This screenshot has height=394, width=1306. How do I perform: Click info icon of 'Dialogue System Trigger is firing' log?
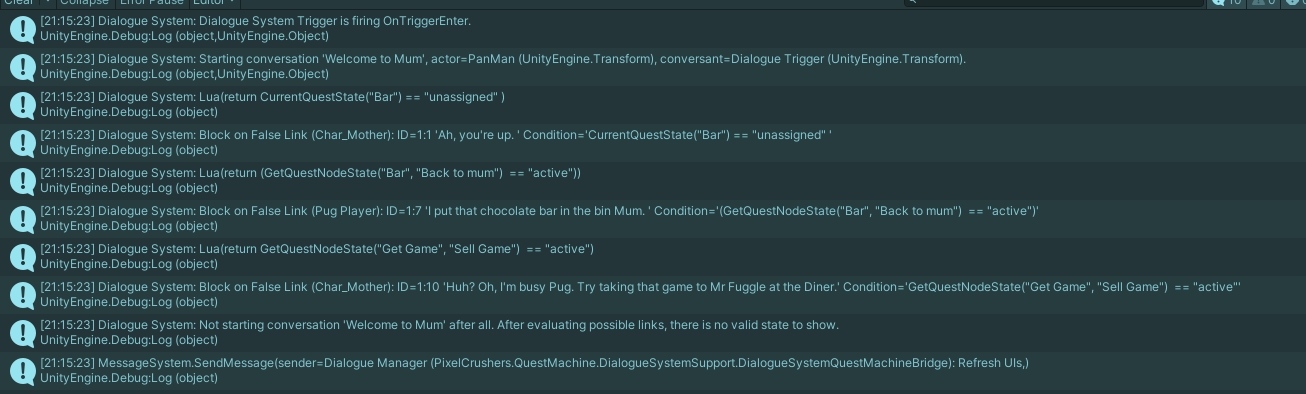pos(22,28)
